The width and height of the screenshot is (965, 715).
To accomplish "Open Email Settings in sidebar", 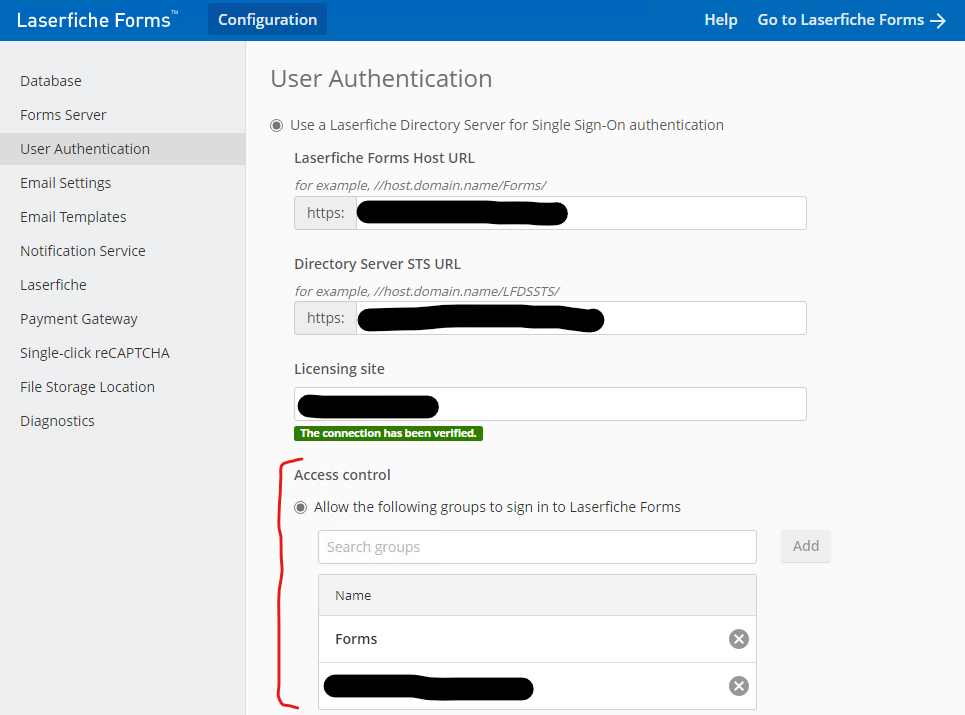I will [x=65, y=183].
